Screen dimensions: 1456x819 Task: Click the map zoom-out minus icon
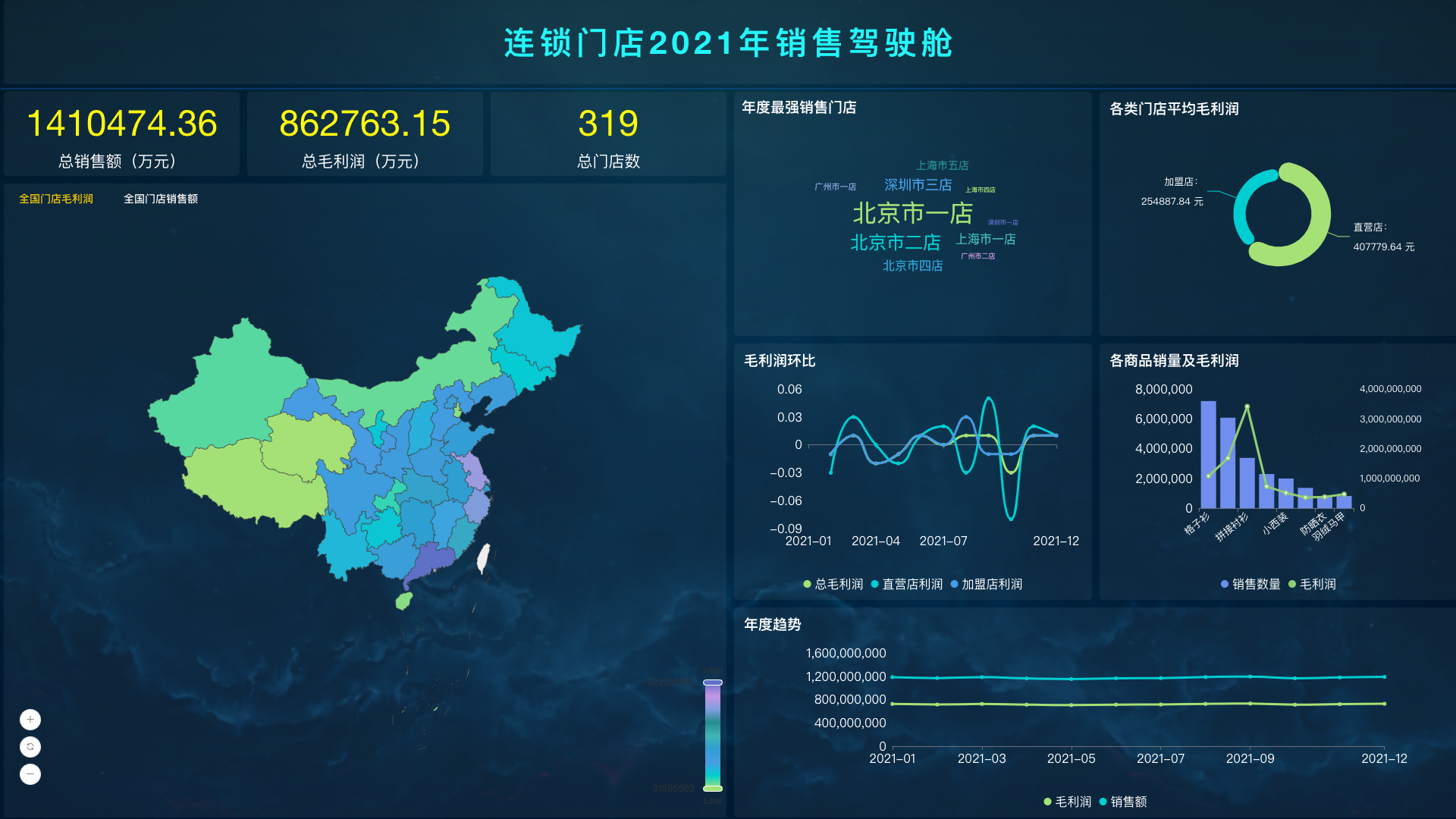point(29,774)
